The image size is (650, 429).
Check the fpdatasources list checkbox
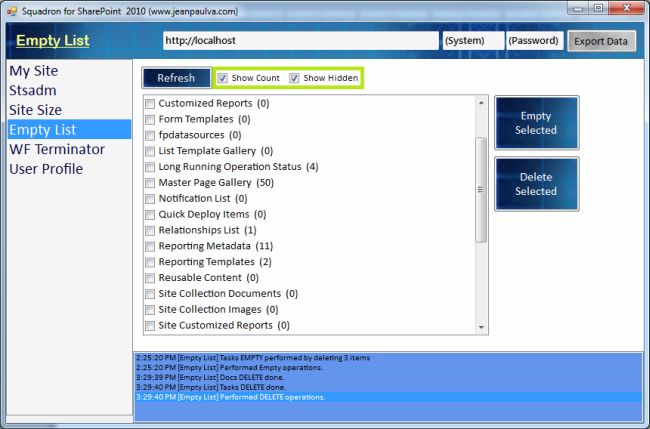(150, 136)
